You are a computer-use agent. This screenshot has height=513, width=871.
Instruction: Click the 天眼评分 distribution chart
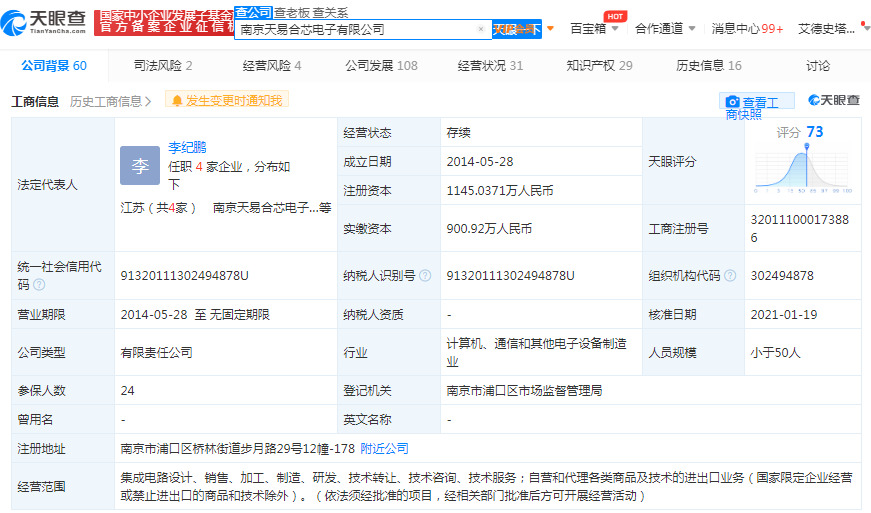coord(801,169)
